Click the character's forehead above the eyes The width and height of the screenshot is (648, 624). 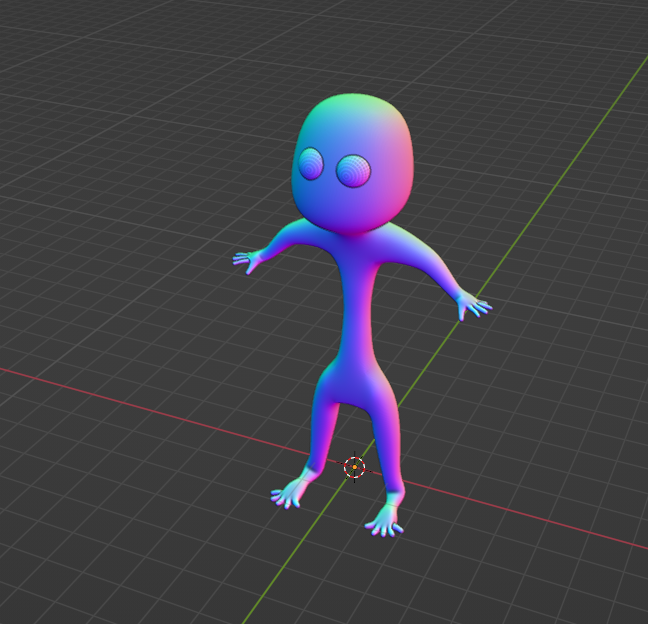tap(352, 122)
